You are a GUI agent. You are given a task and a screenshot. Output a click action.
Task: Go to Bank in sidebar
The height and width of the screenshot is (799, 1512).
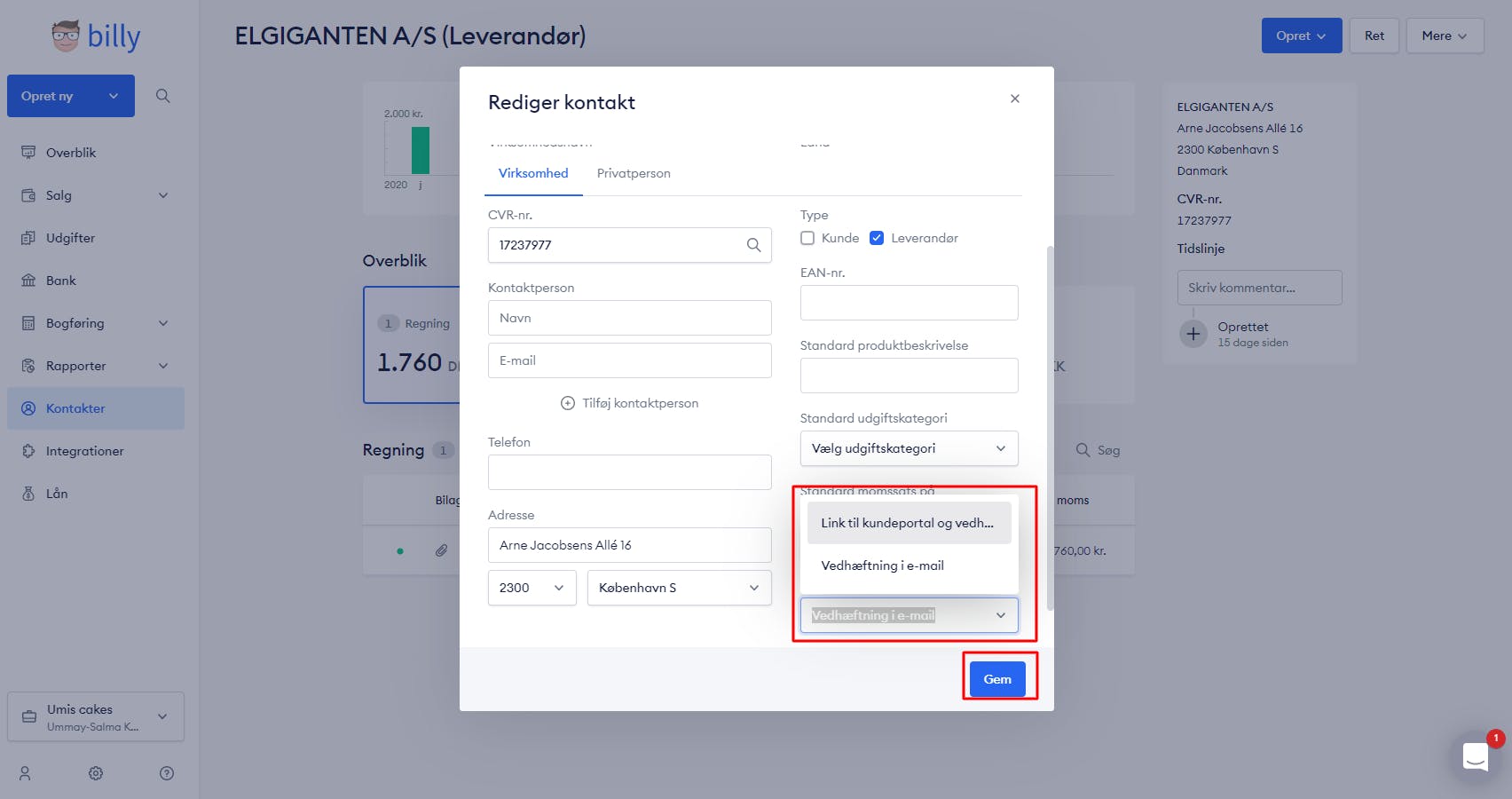(96, 281)
